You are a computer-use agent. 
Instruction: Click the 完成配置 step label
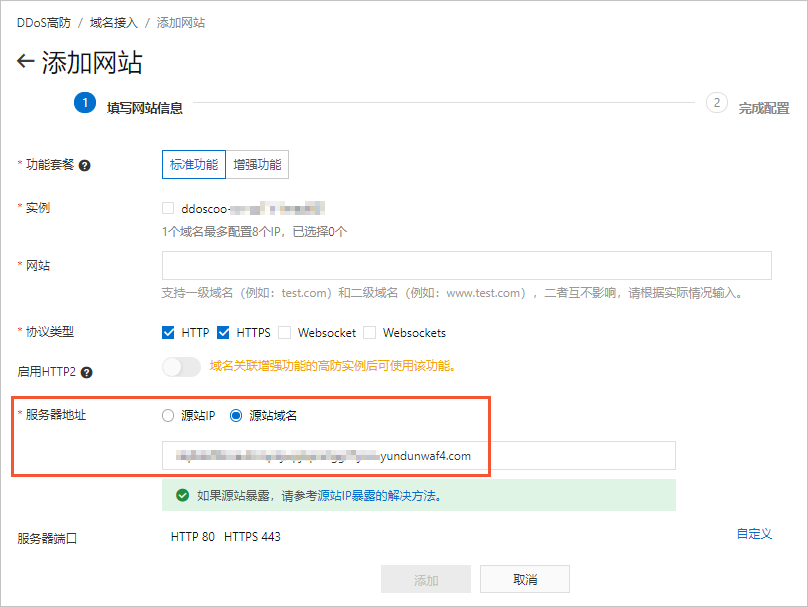764,108
